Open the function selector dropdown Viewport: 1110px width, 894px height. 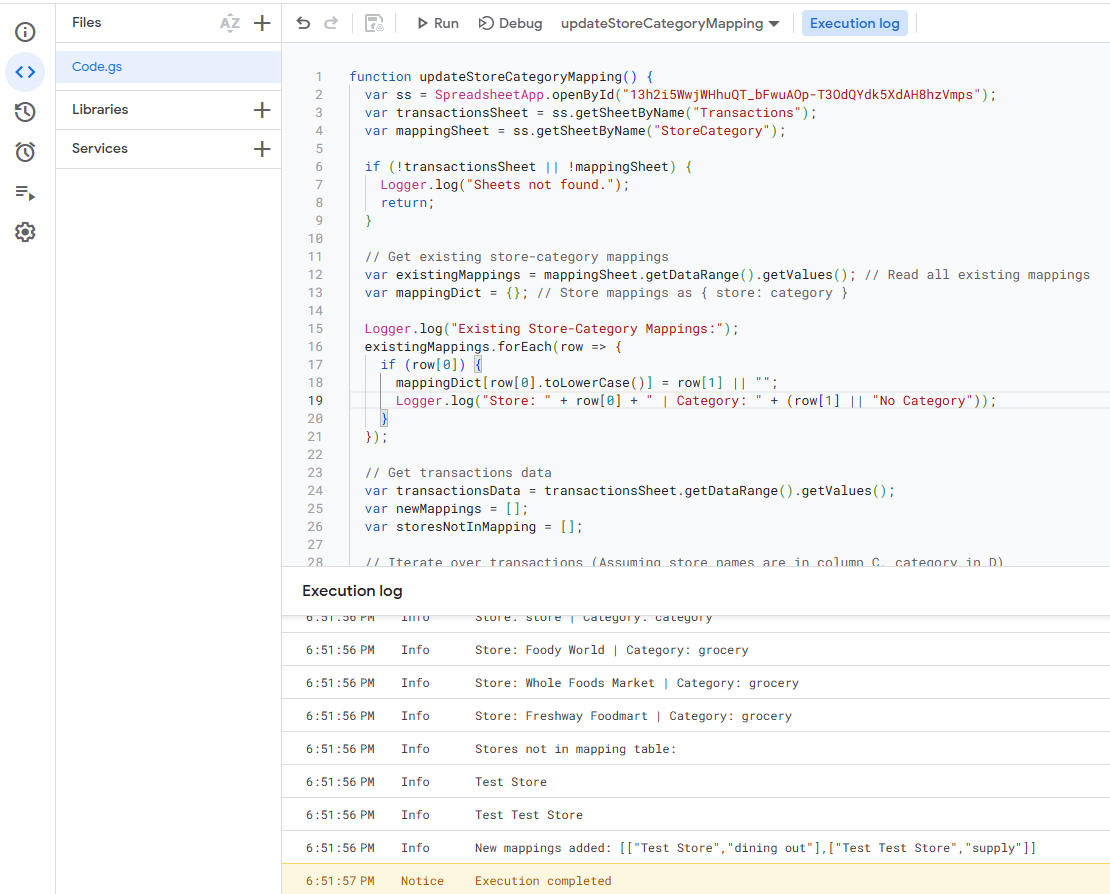tap(668, 22)
